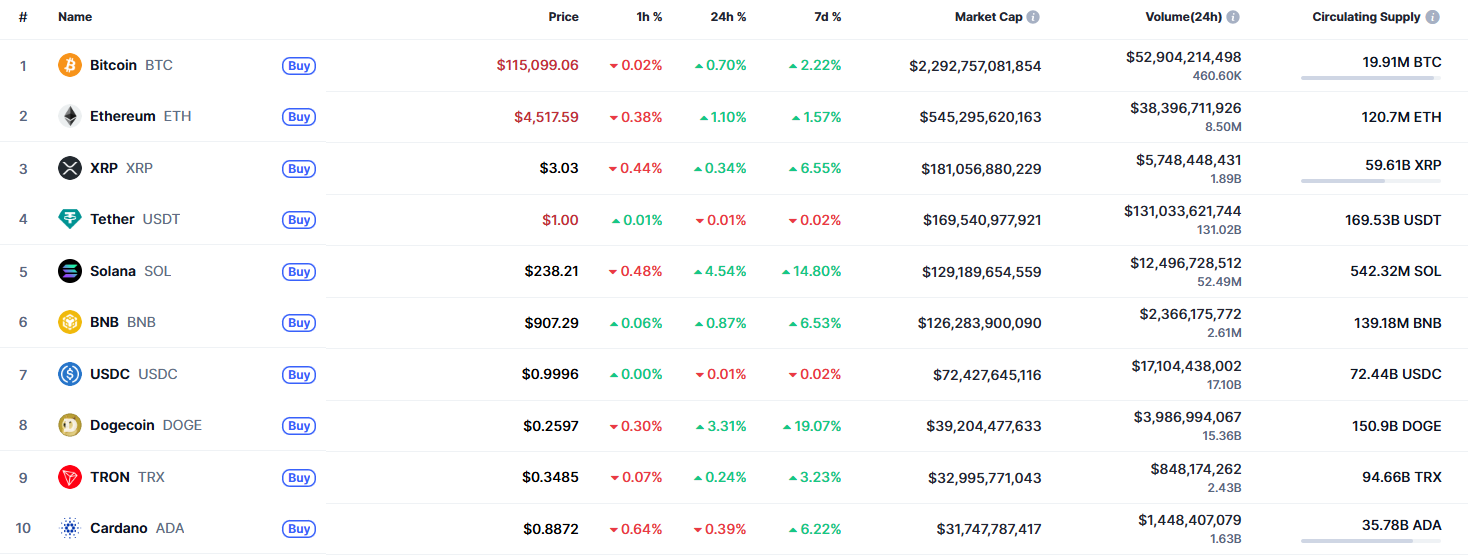Click Ethereum market cap $545,295,620,163
Viewport: 1468px width, 555px height.
click(x=980, y=117)
